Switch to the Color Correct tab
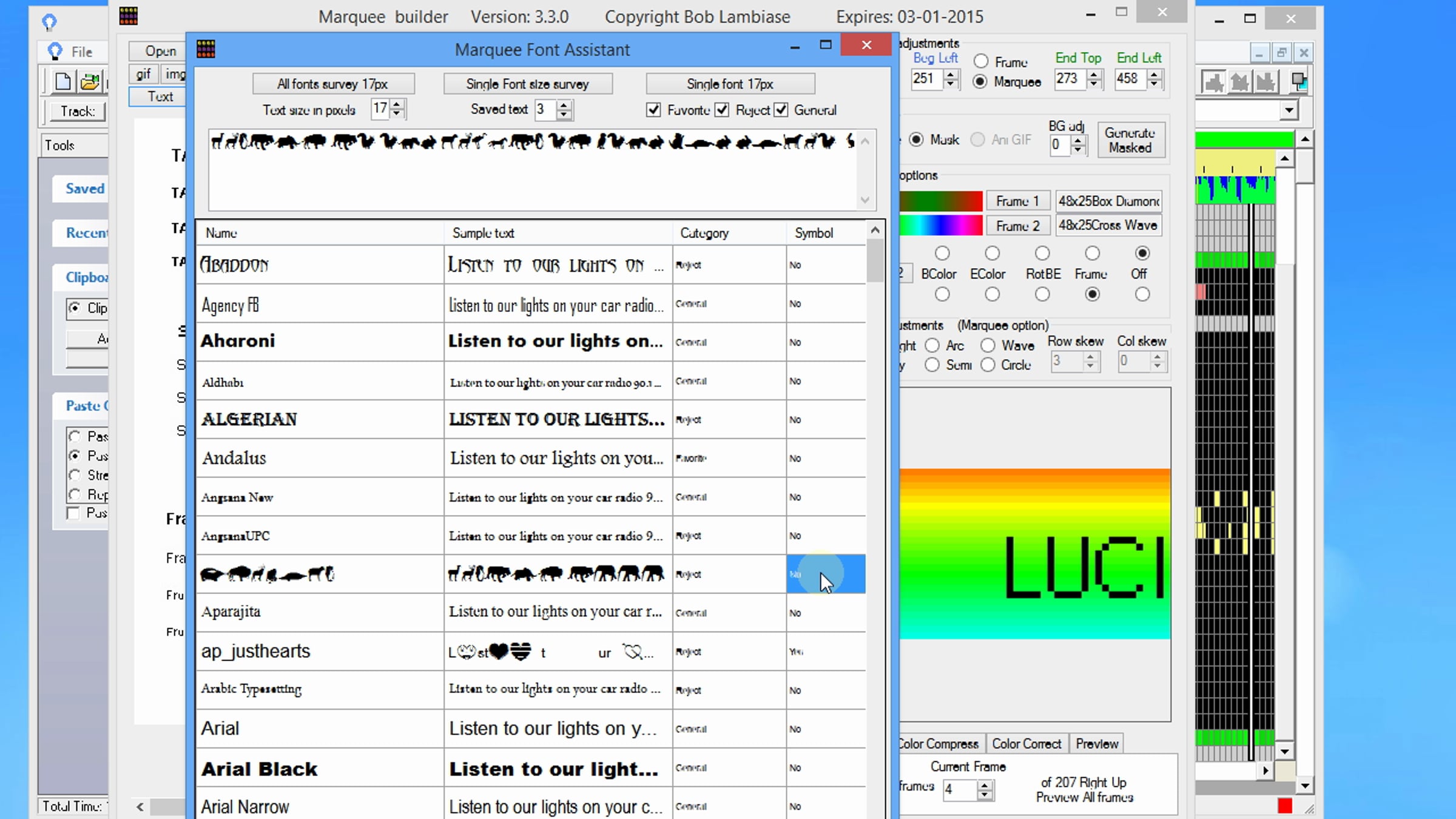This screenshot has width=1456, height=819. click(1026, 744)
